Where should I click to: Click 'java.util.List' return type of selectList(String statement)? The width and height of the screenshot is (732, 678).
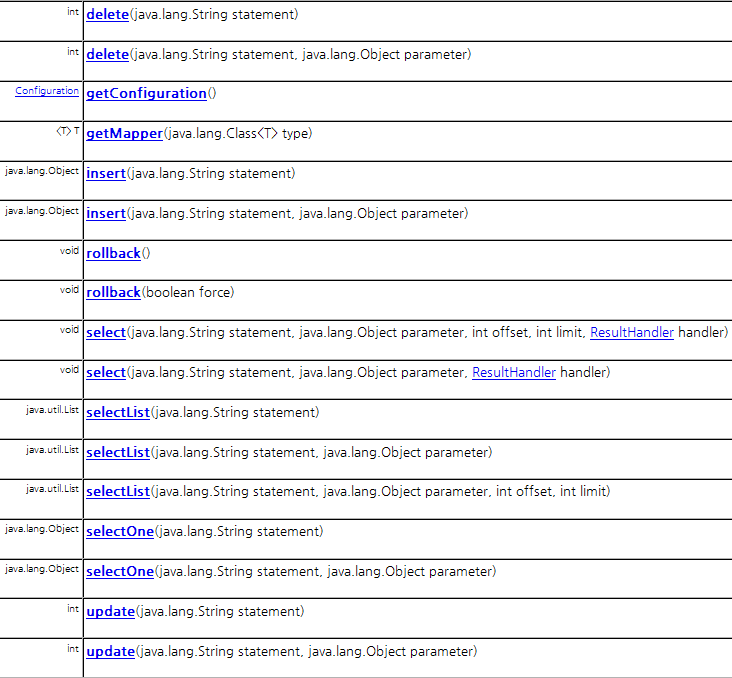click(x=52, y=410)
